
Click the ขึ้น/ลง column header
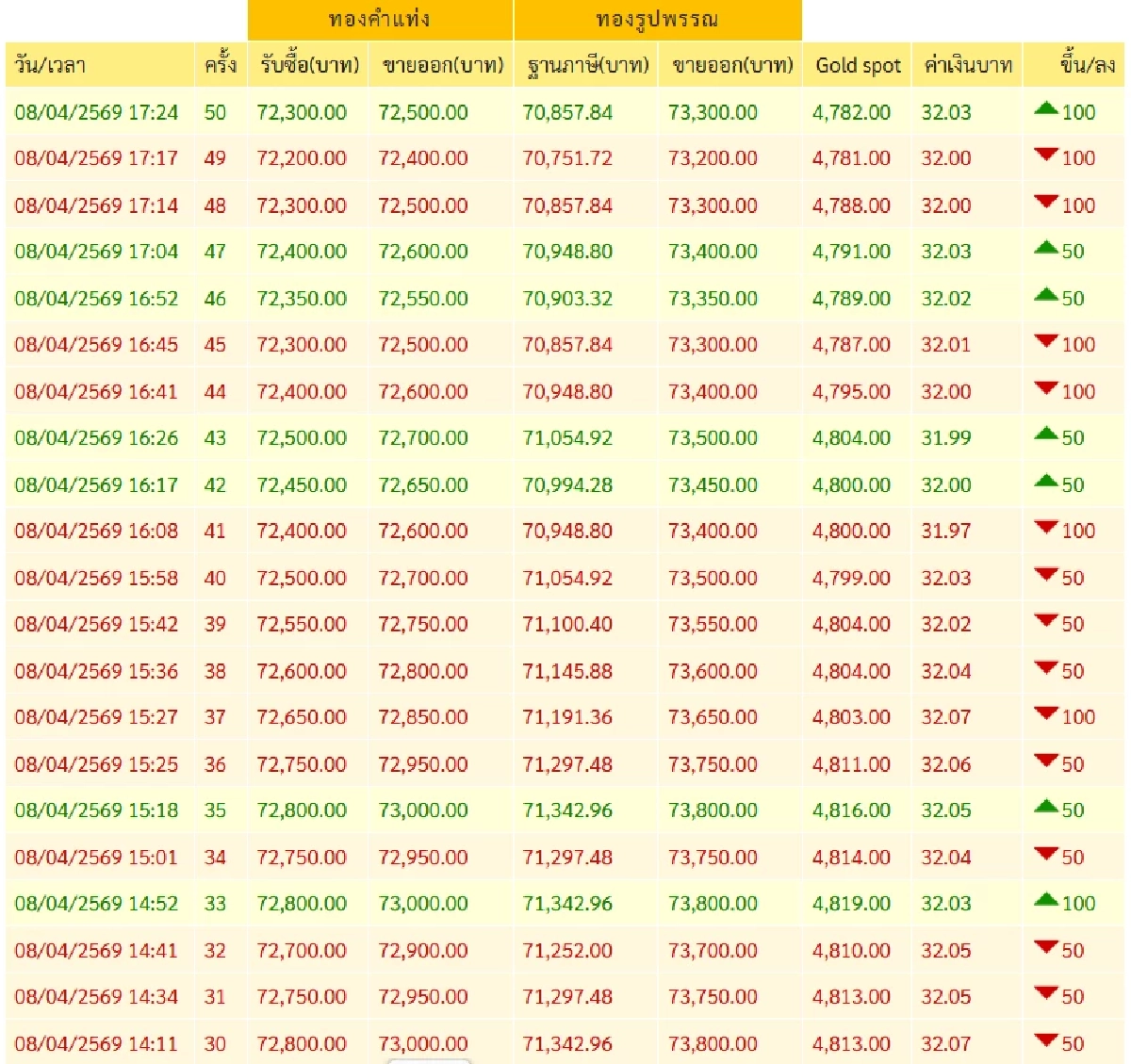[x=1087, y=65]
